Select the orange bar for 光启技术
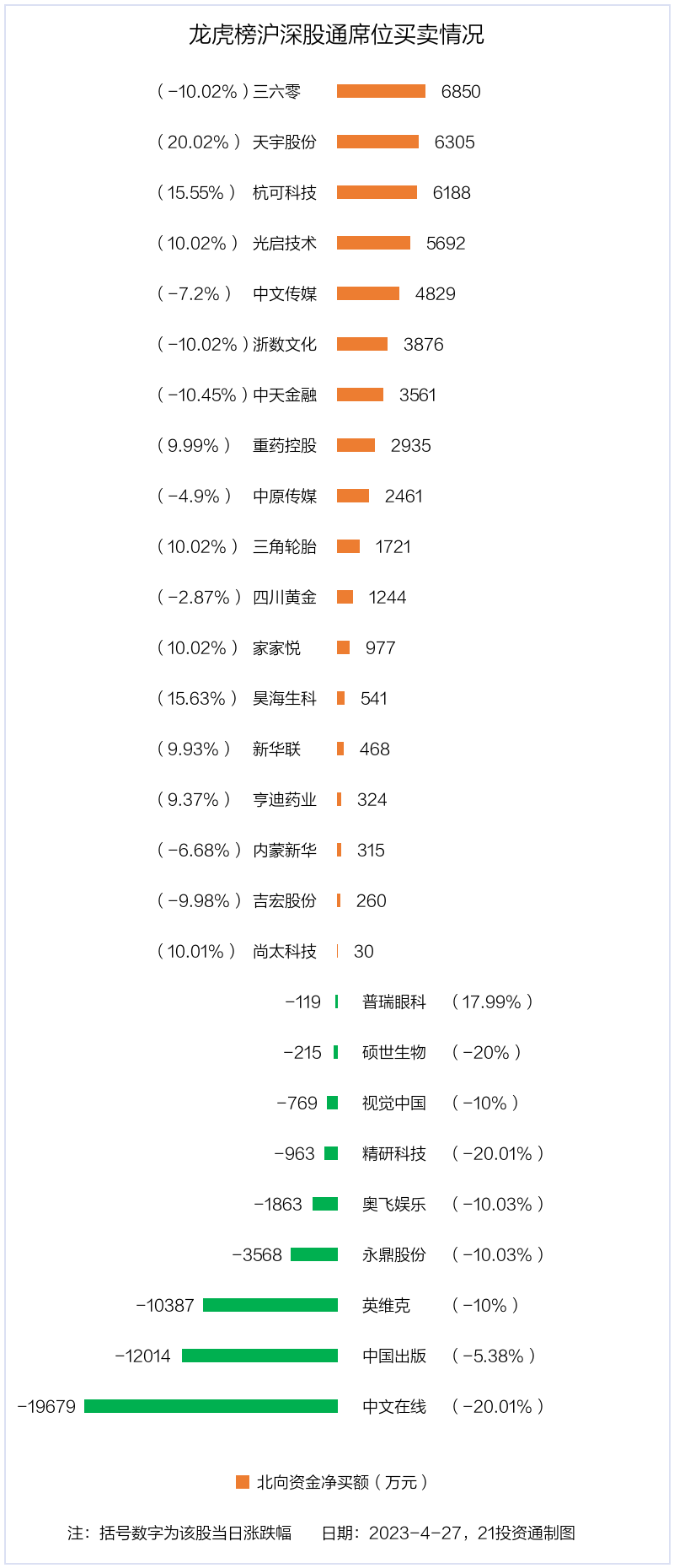Image resolution: width=674 pixels, height=1568 pixels. pyautogui.click(x=373, y=243)
